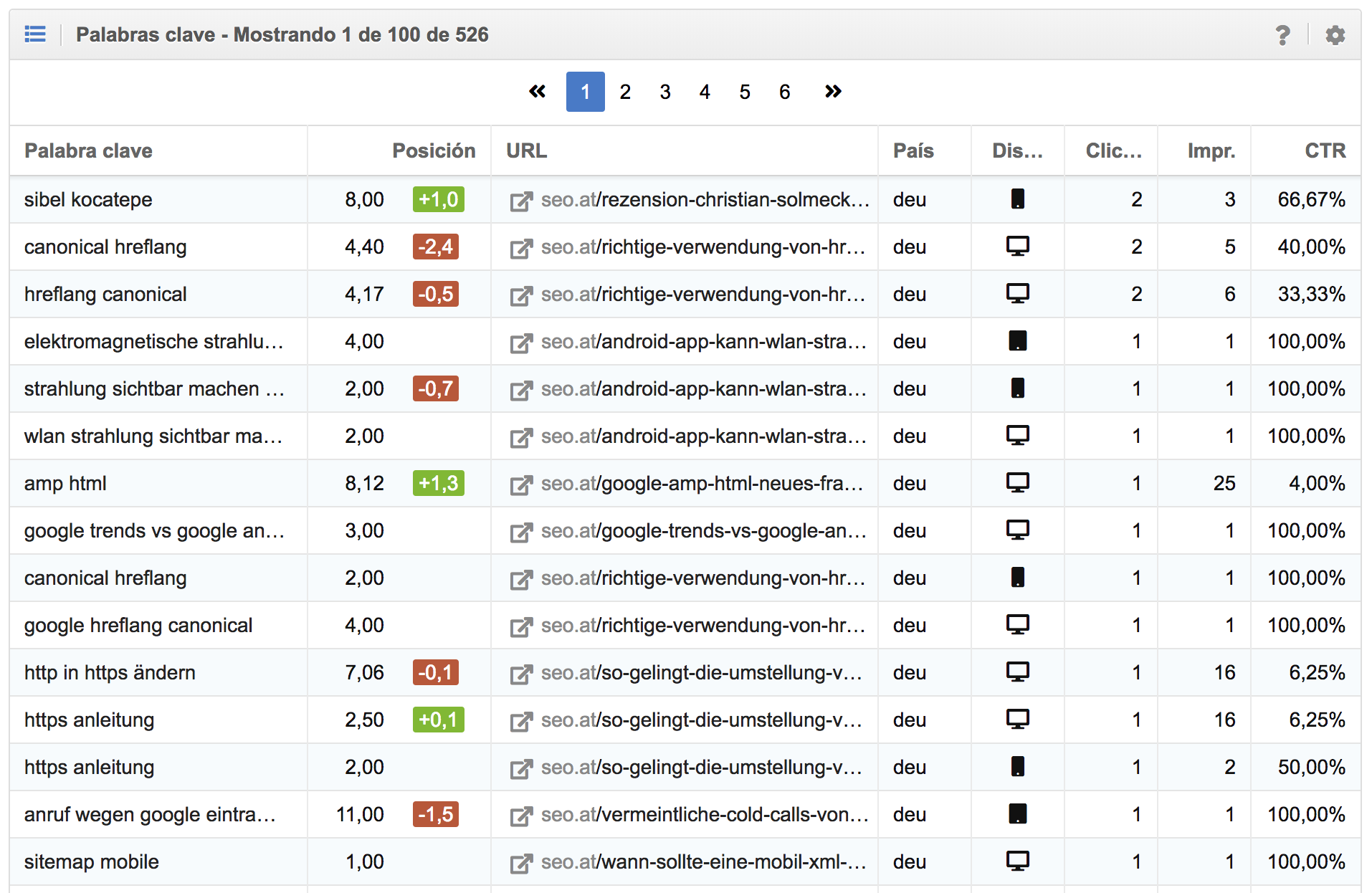This screenshot has height=893, width=1372.
Task: Sort by Palabra clave column header
Action: coord(88,151)
